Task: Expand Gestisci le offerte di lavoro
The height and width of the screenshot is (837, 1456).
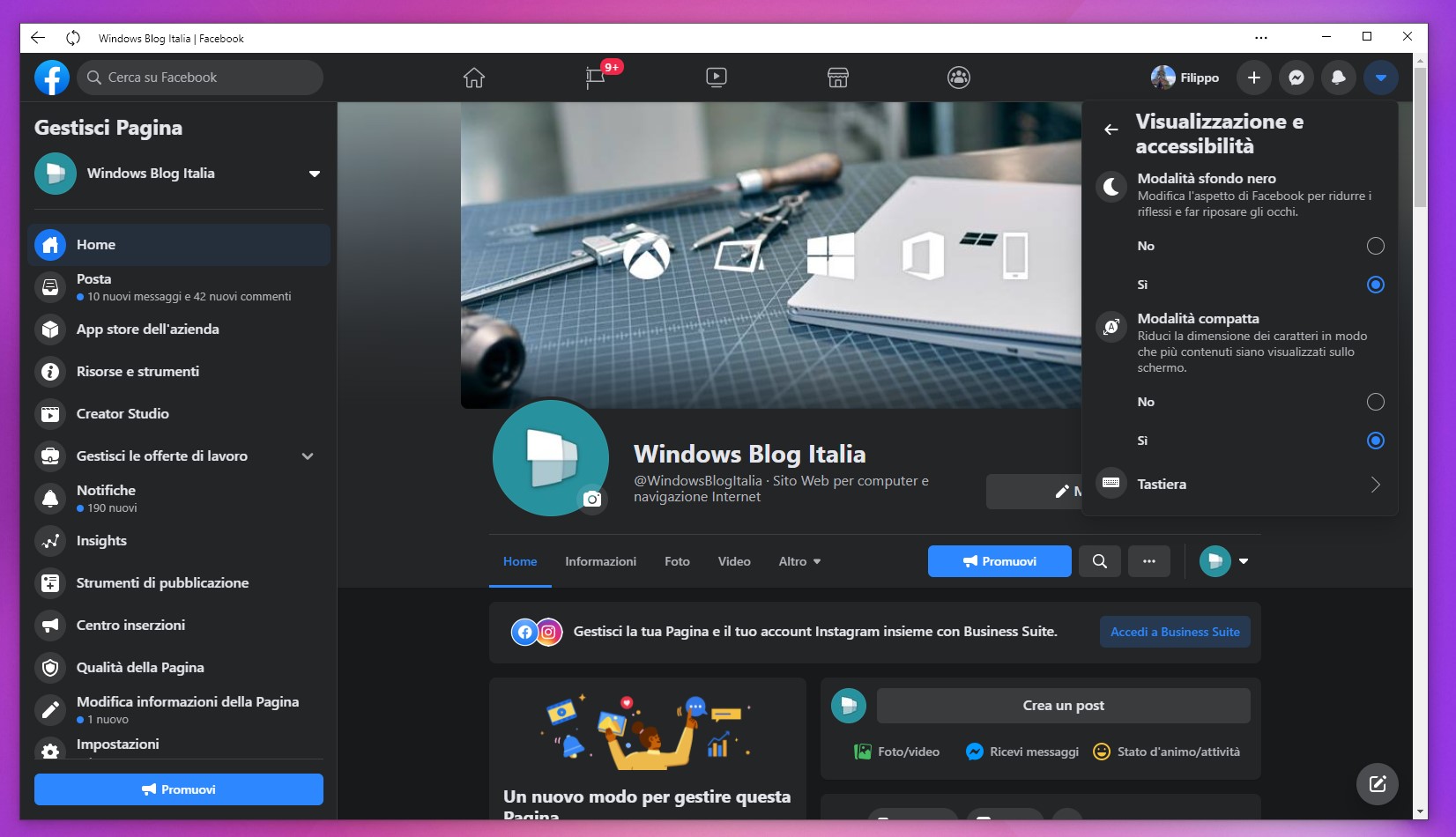Action: tap(308, 456)
